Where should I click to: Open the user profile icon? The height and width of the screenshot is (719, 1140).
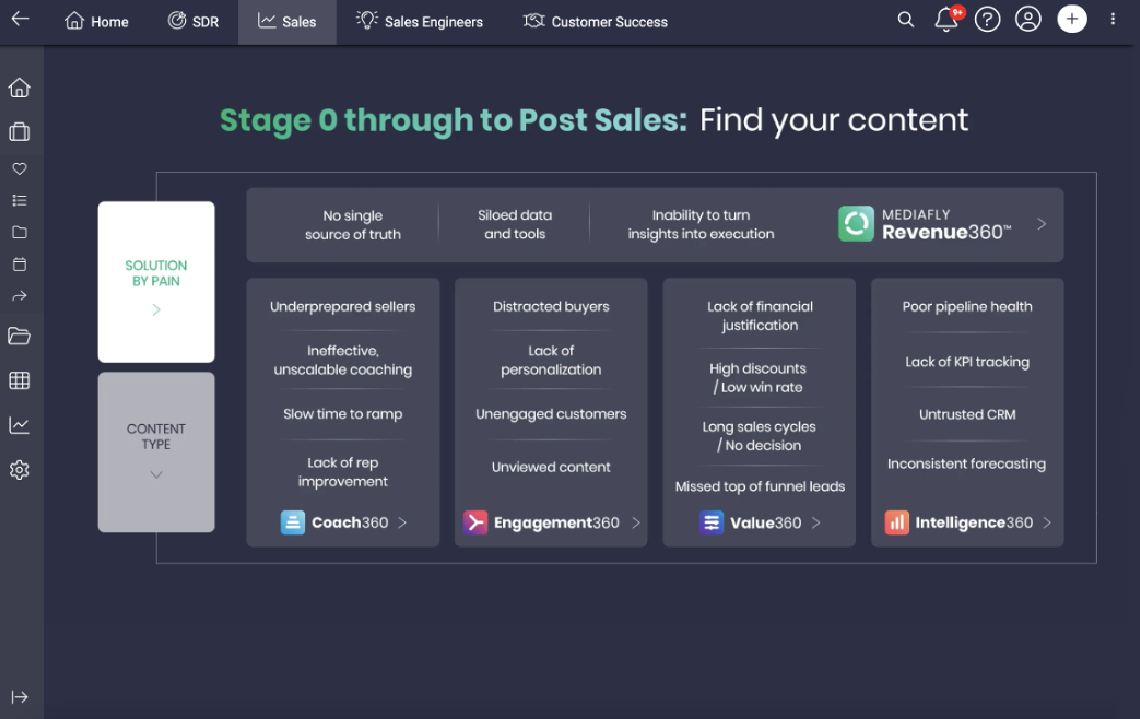[1028, 19]
